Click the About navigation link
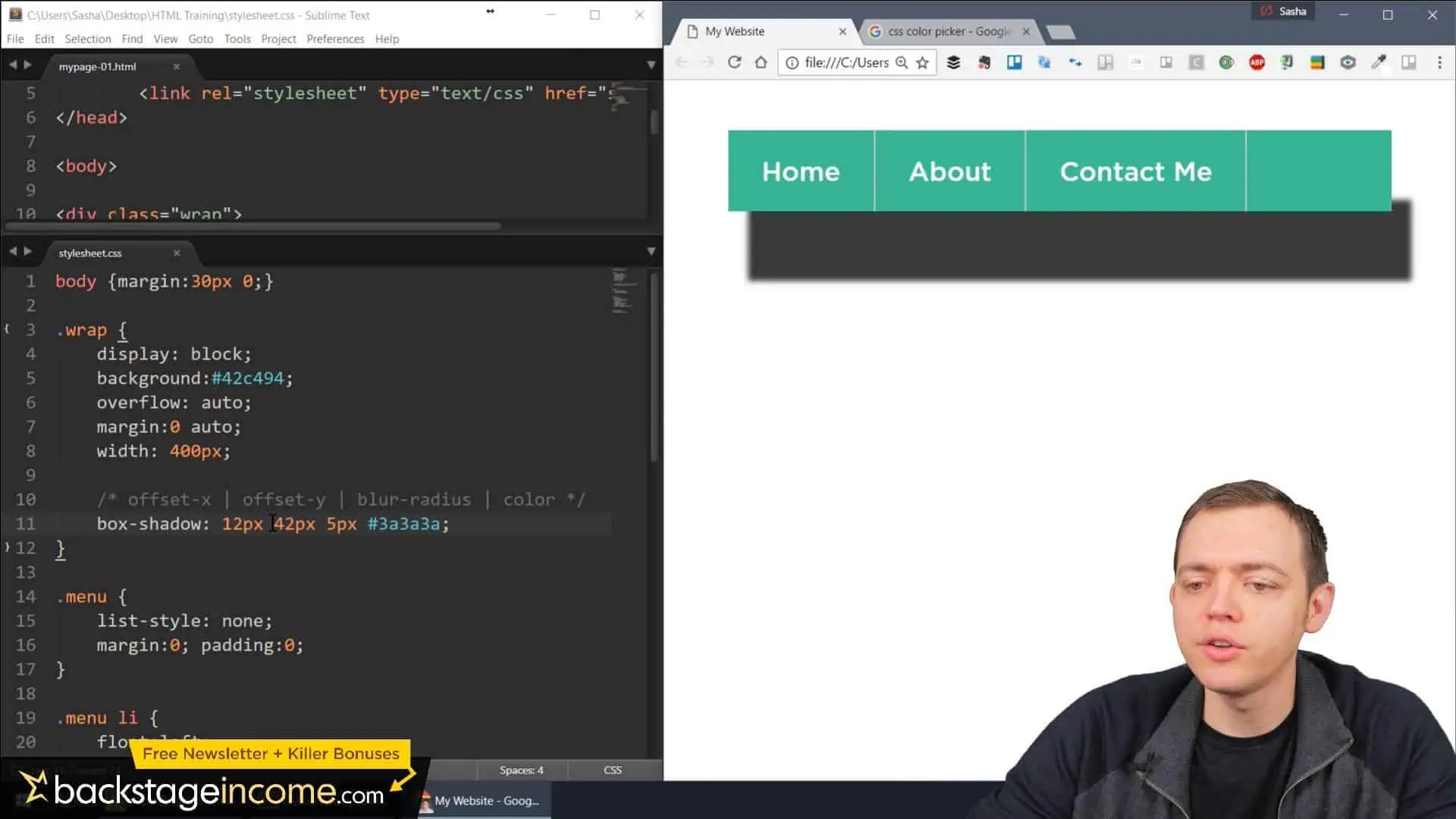Screen dimensions: 1456x819 (x=949, y=171)
